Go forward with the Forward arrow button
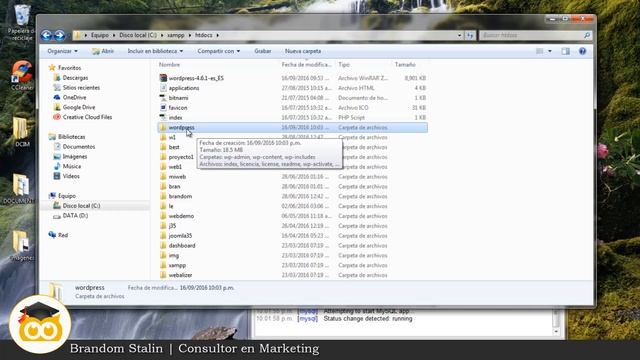The height and width of the screenshot is (360, 640). [x=60, y=36]
